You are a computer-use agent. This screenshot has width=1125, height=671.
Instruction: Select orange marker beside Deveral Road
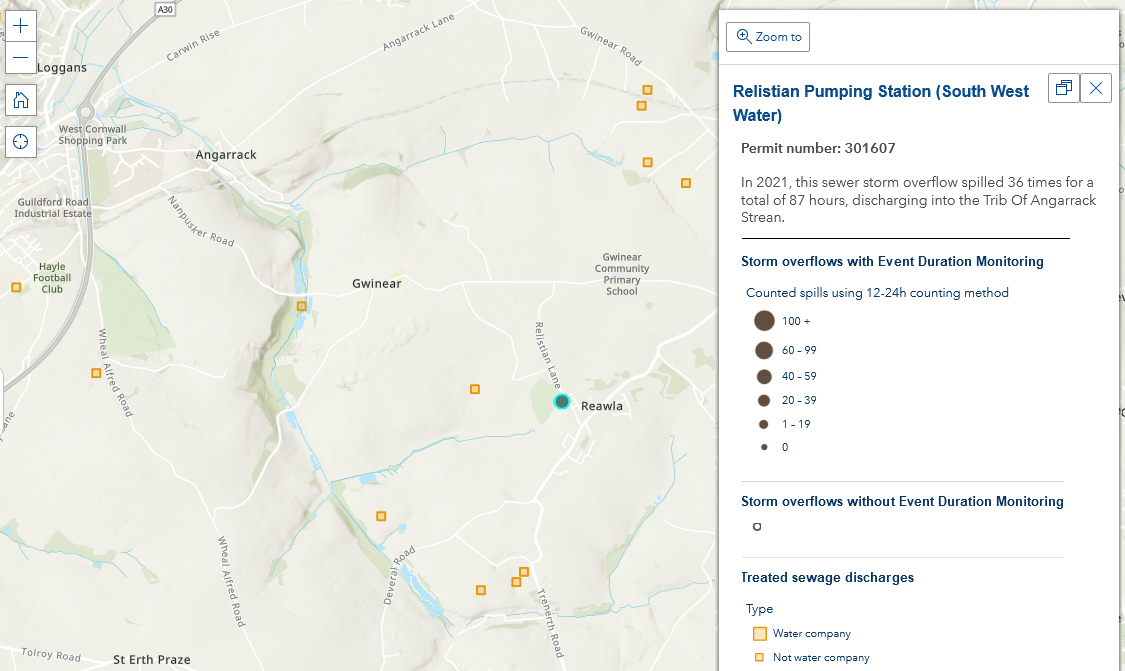pos(381,516)
